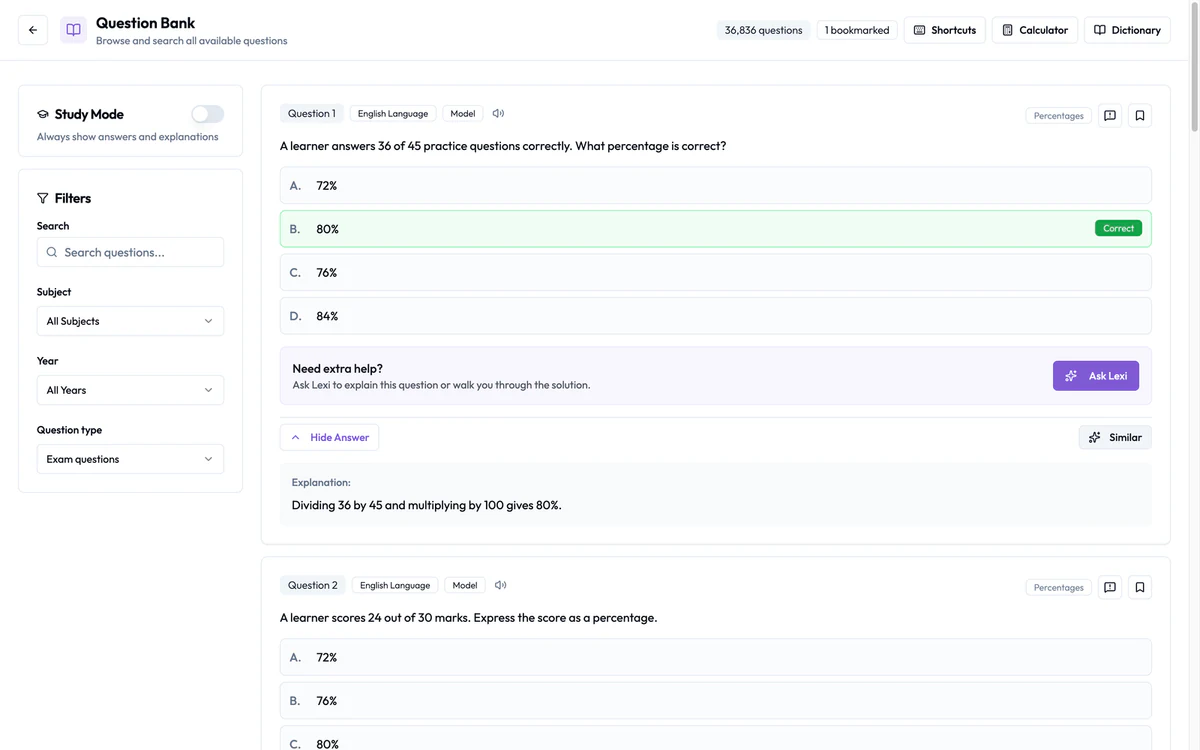Viewport: 1200px width, 750px height.
Task: Open the Dictionary tool
Action: 1127,30
